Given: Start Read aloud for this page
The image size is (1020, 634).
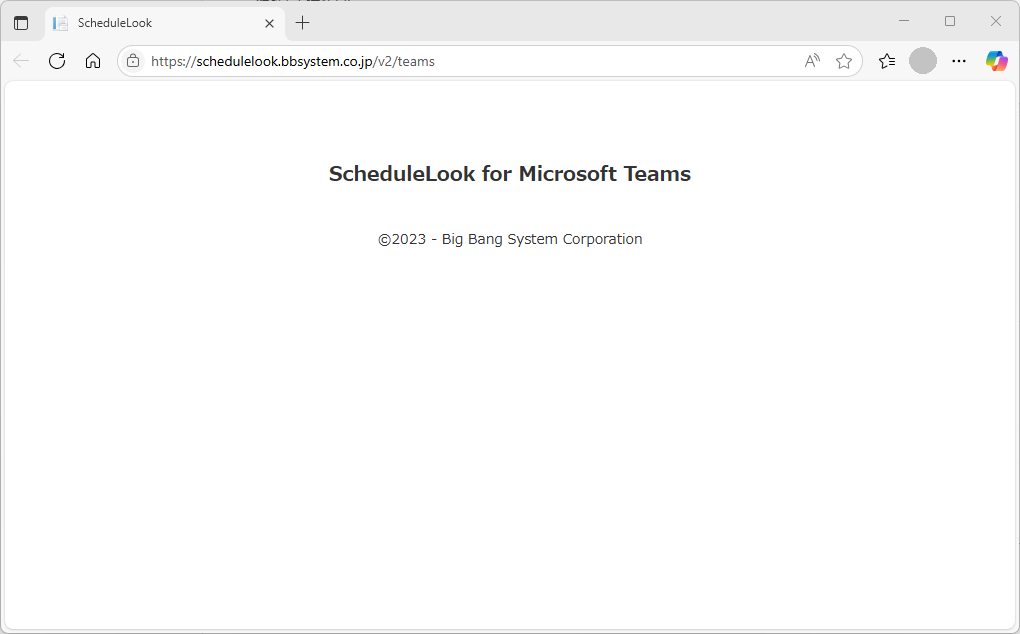Looking at the screenshot, I should (812, 61).
